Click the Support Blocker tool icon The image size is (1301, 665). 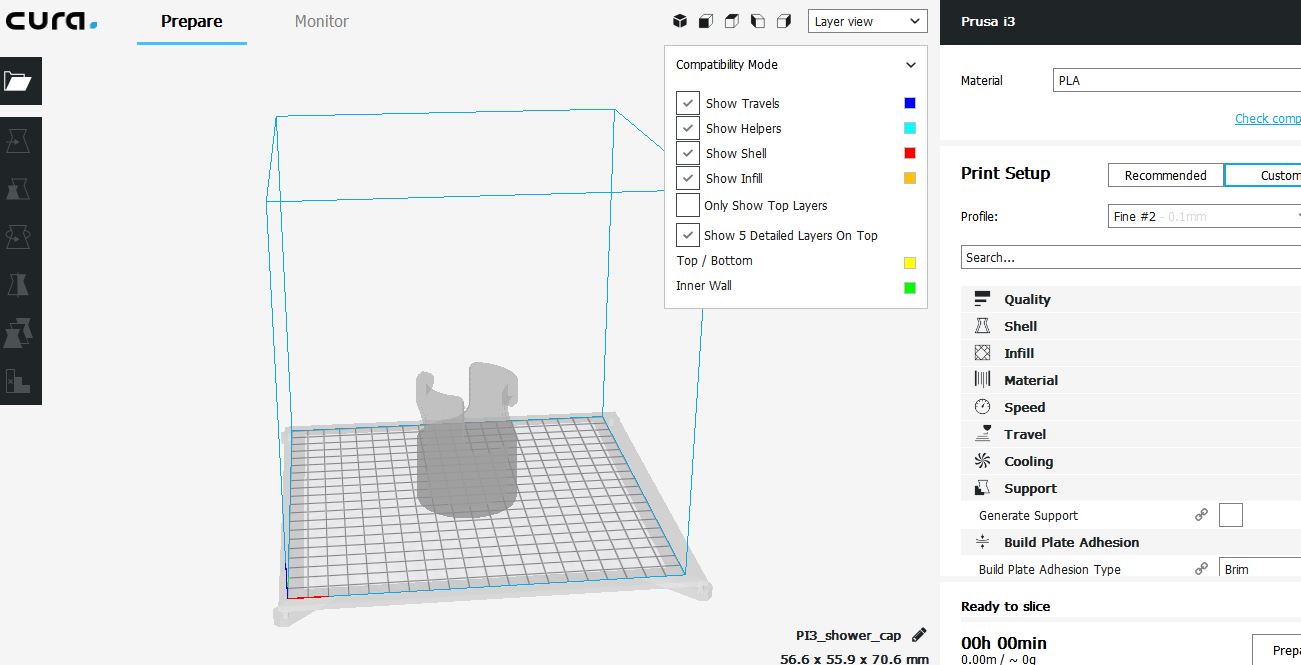pyautogui.click(x=19, y=381)
